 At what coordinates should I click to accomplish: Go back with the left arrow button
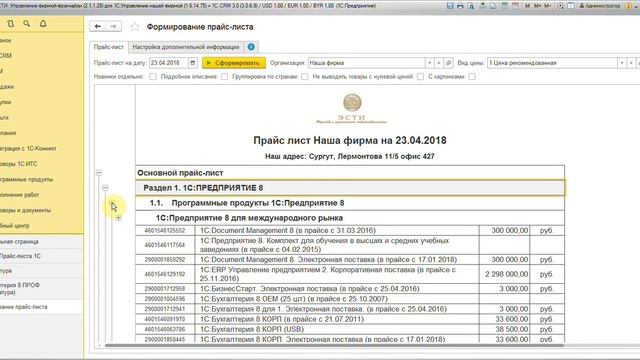pyautogui.click(x=98, y=27)
